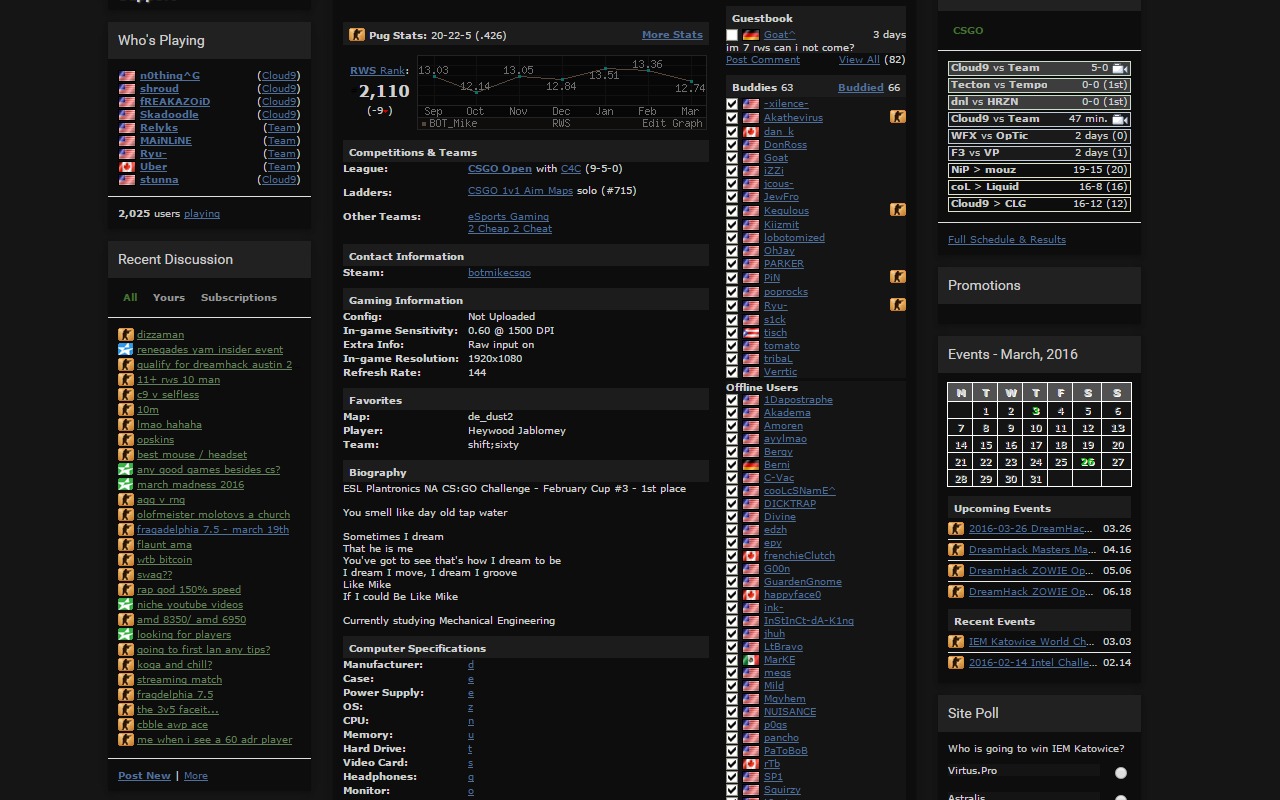Image resolution: width=1280 pixels, height=800 pixels.
Task: Open the me when i see a 60 adr player thread
Action: click(215, 740)
